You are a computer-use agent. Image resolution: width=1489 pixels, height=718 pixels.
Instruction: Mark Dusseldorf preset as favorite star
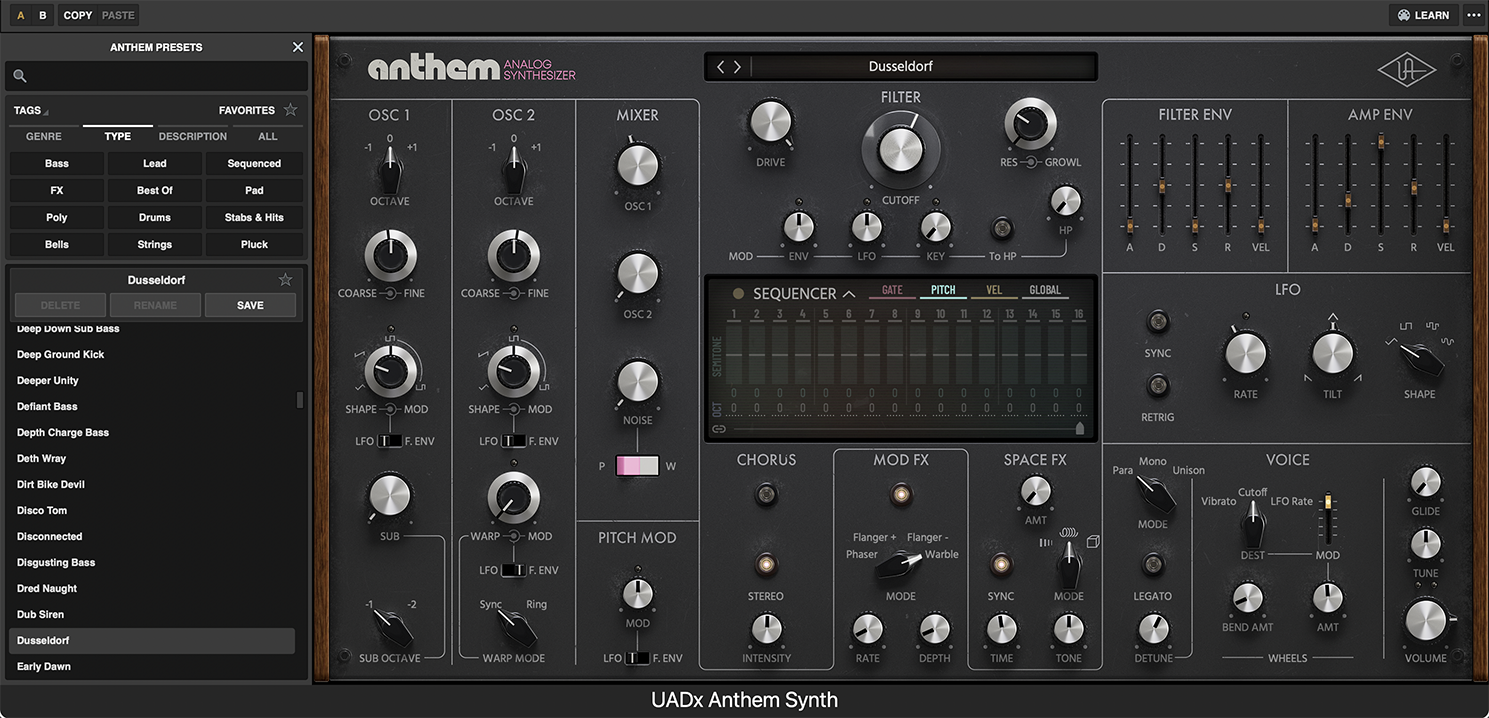285,280
